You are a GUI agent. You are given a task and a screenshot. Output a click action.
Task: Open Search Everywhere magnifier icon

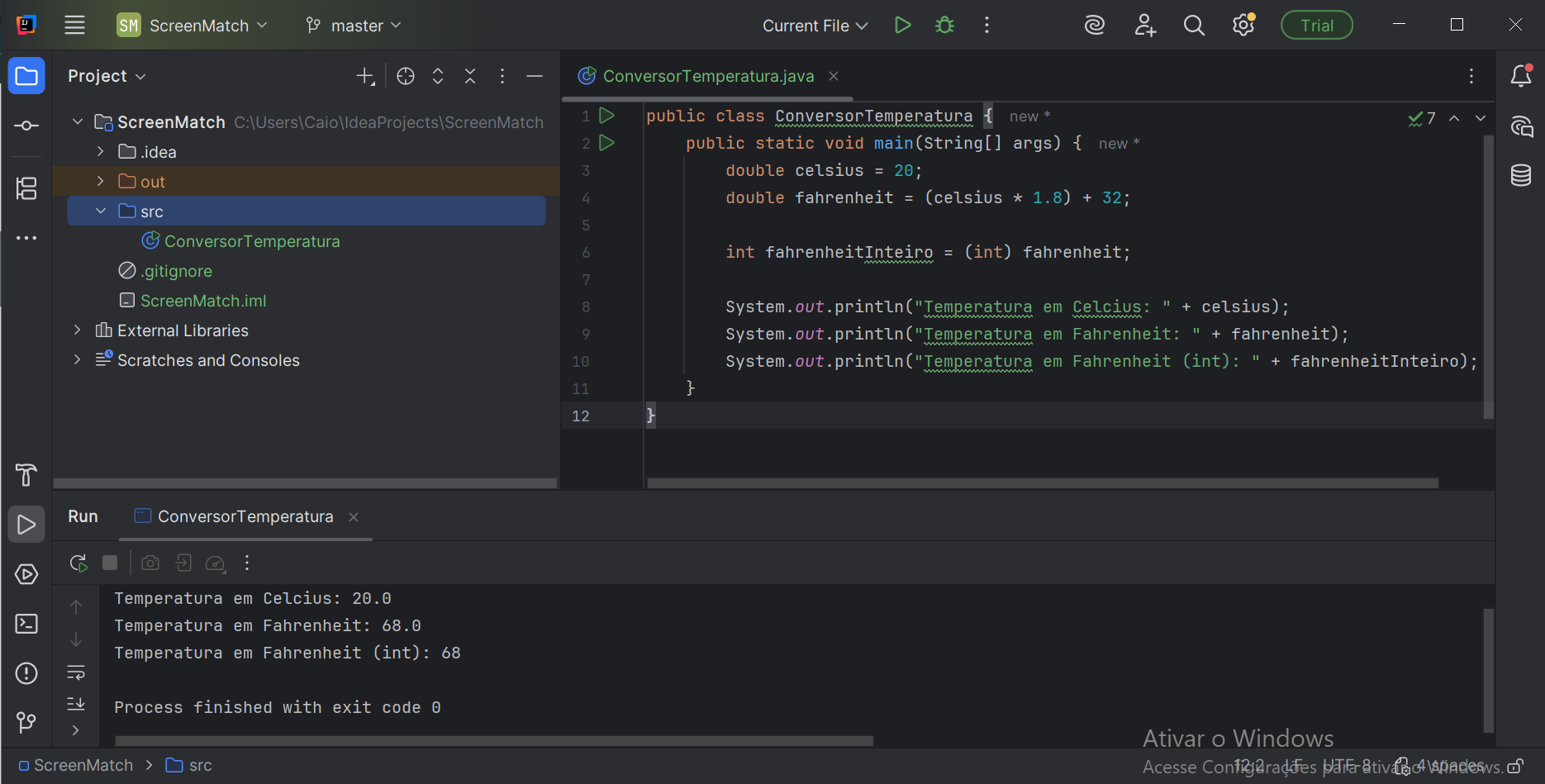pos(1193,26)
